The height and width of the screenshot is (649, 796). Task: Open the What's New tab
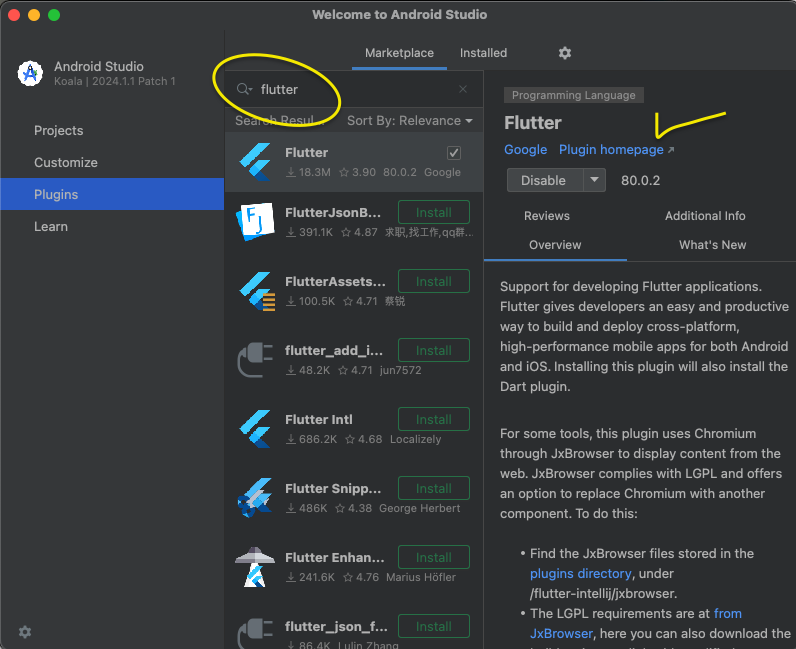[712, 245]
